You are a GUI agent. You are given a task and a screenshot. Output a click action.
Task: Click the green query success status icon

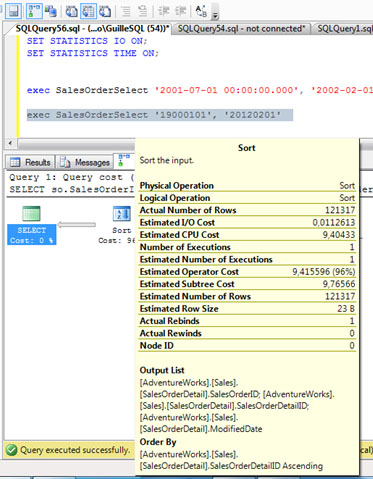(x=11, y=450)
